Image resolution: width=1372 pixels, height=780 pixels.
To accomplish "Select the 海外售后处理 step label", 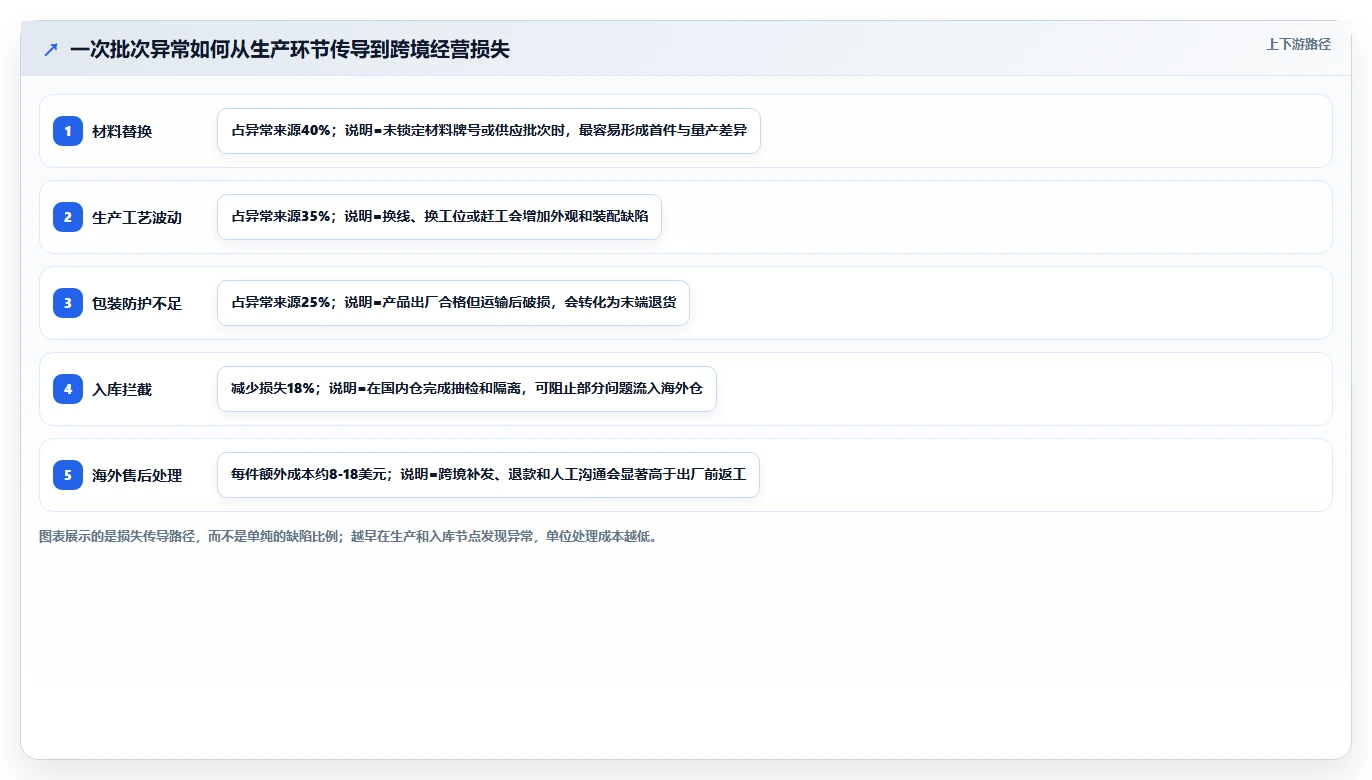I will point(137,475).
